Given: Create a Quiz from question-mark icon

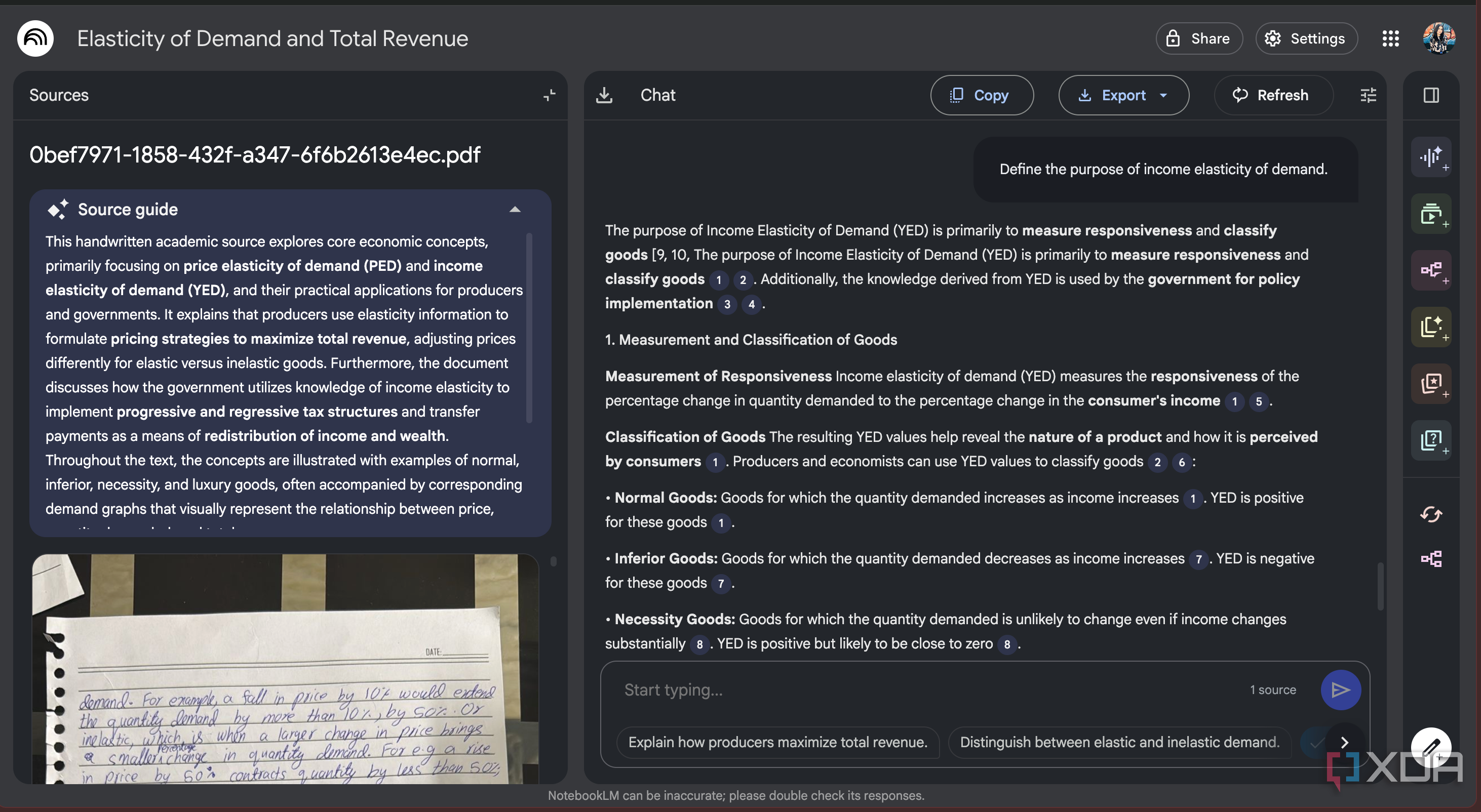Looking at the screenshot, I should click(1431, 440).
